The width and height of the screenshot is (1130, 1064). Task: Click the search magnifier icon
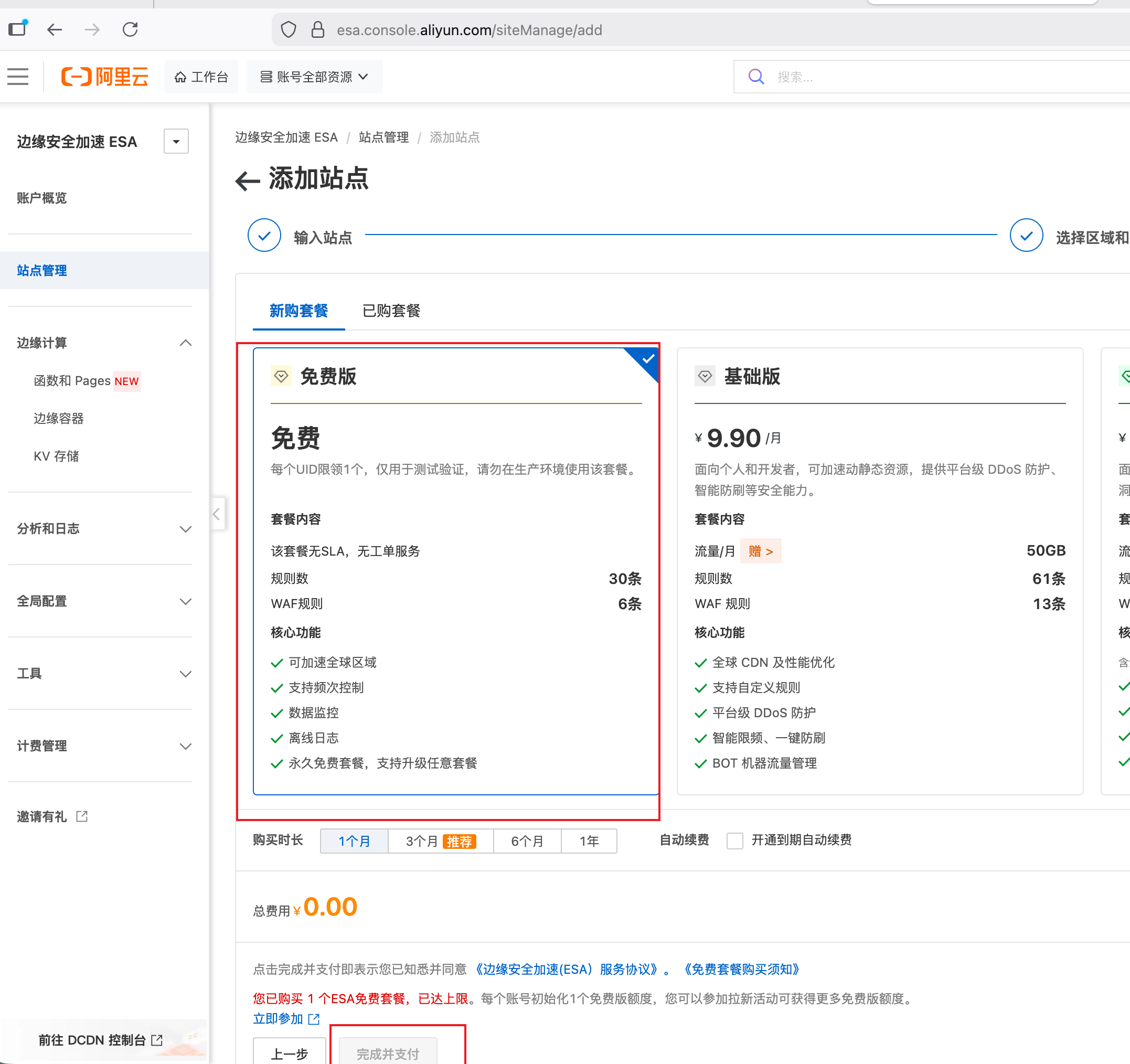point(756,76)
